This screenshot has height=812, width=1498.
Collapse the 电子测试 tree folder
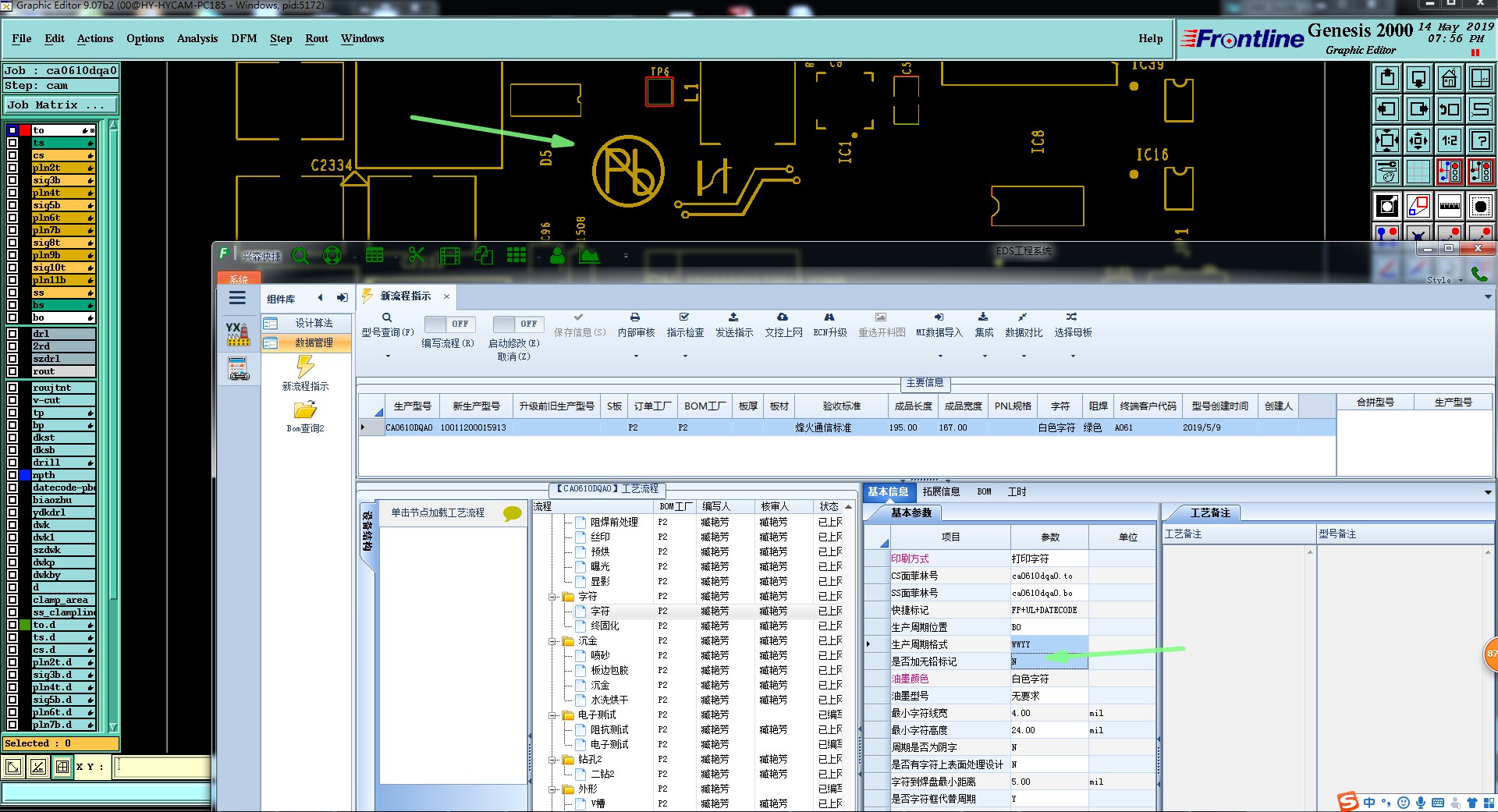pyautogui.click(x=552, y=715)
